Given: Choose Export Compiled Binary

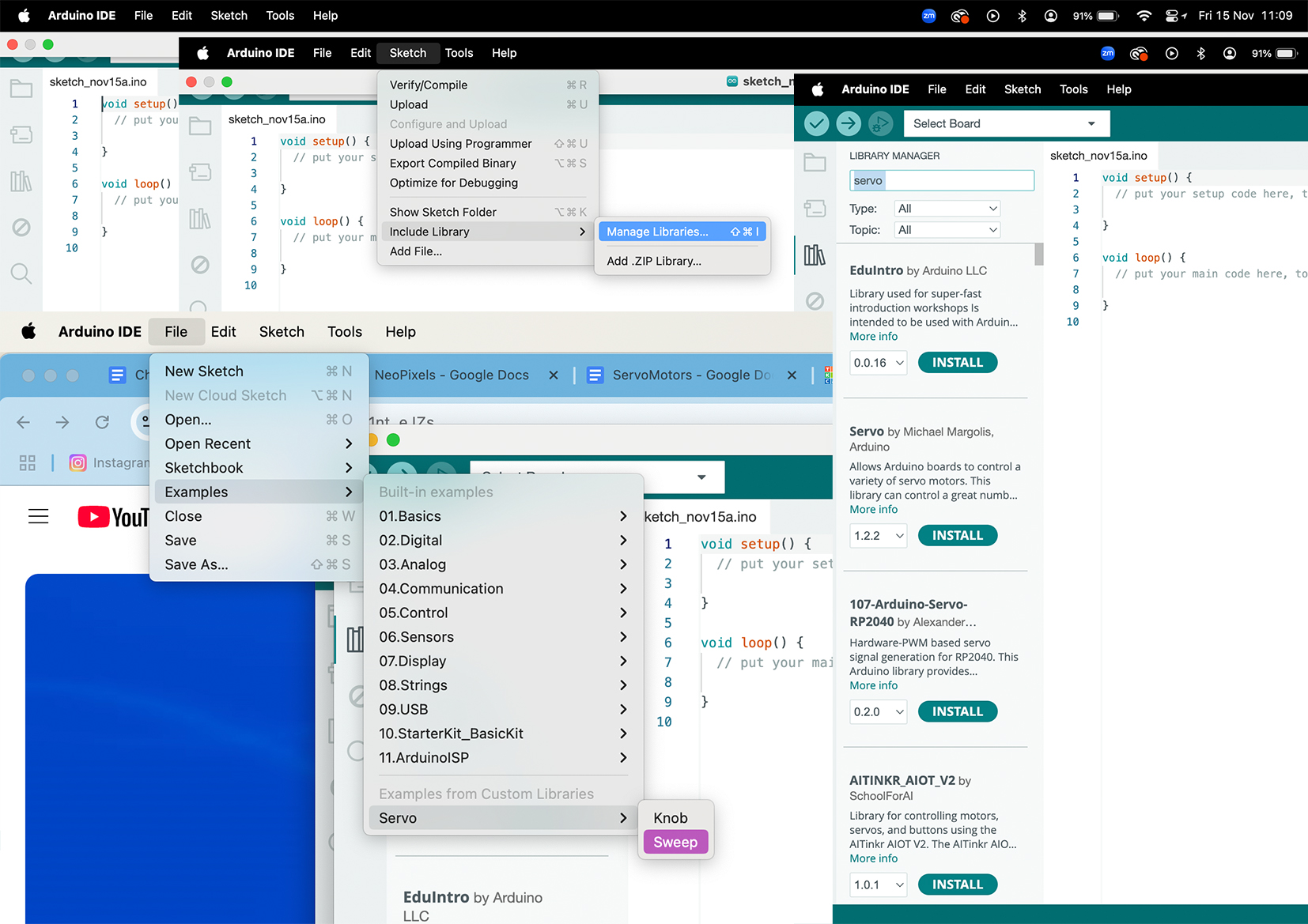Looking at the screenshot, I should [488, 163].
